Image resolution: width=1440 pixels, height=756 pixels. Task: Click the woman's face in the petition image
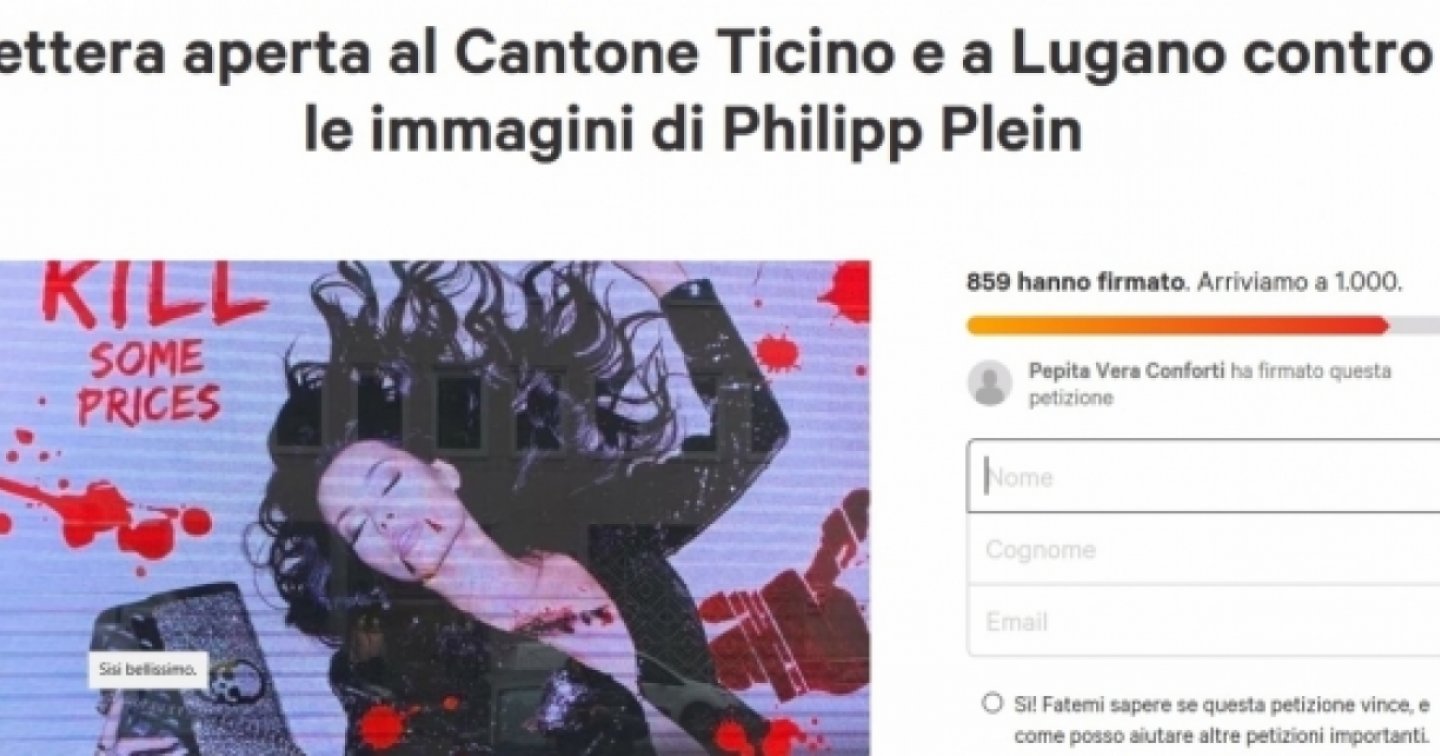387,518
